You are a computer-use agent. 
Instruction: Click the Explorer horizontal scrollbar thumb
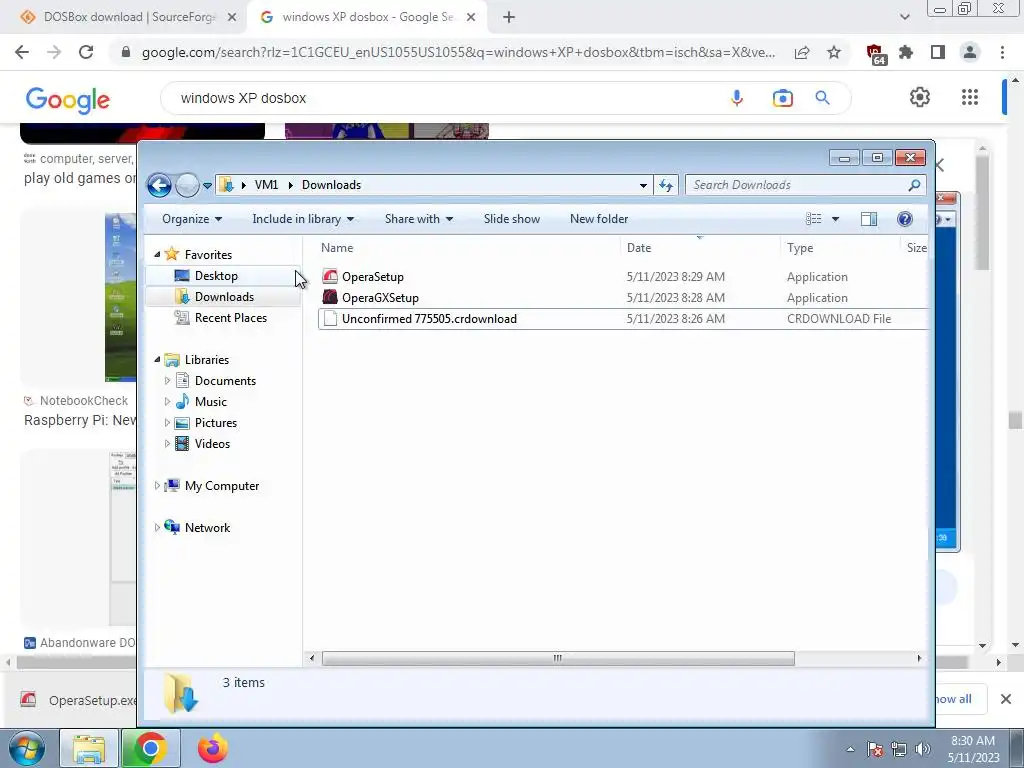tap(558, 658)
